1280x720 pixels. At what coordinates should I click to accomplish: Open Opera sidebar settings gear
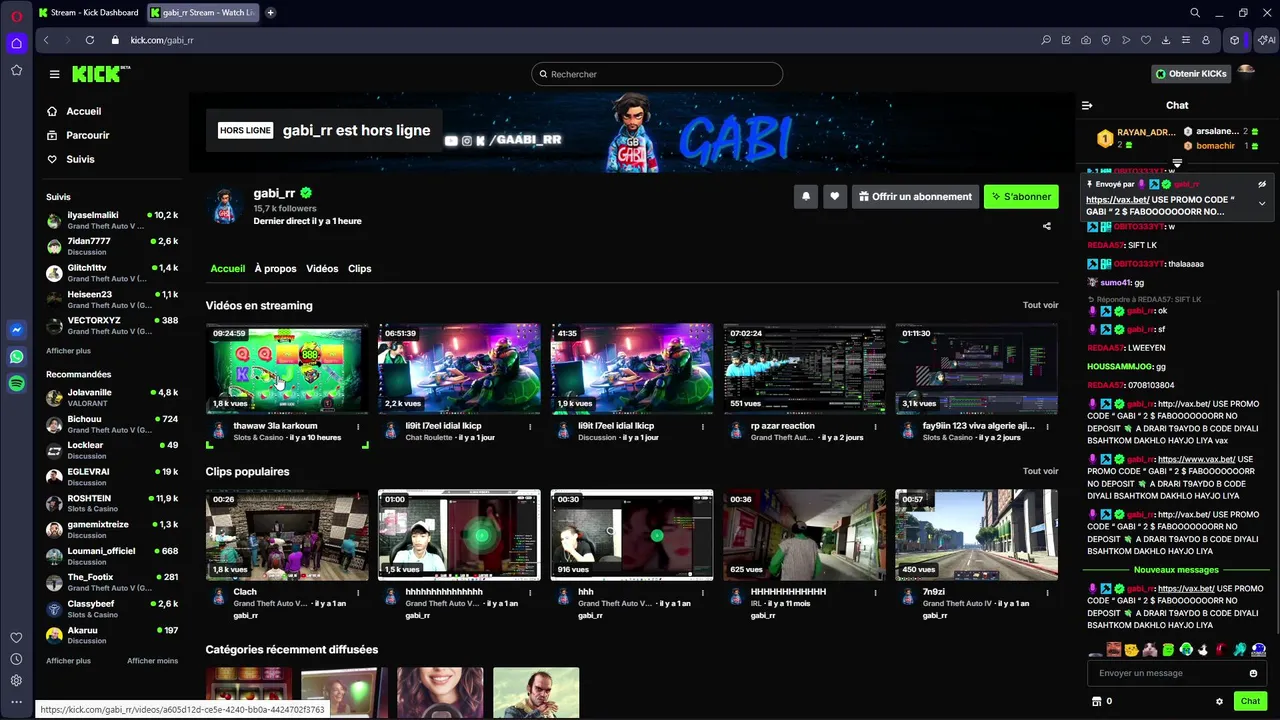(16, 680)
